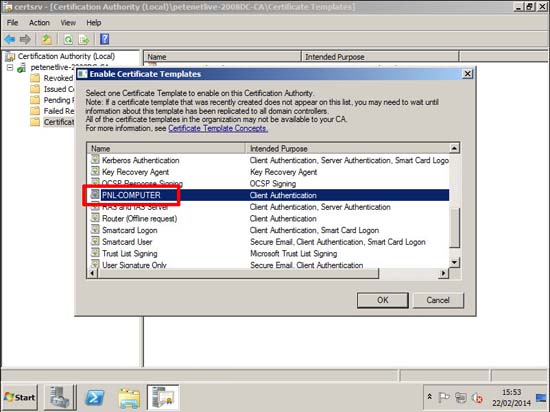Select Certification Authority (Local) root node

pyautogui.click(x=66, y=56)
